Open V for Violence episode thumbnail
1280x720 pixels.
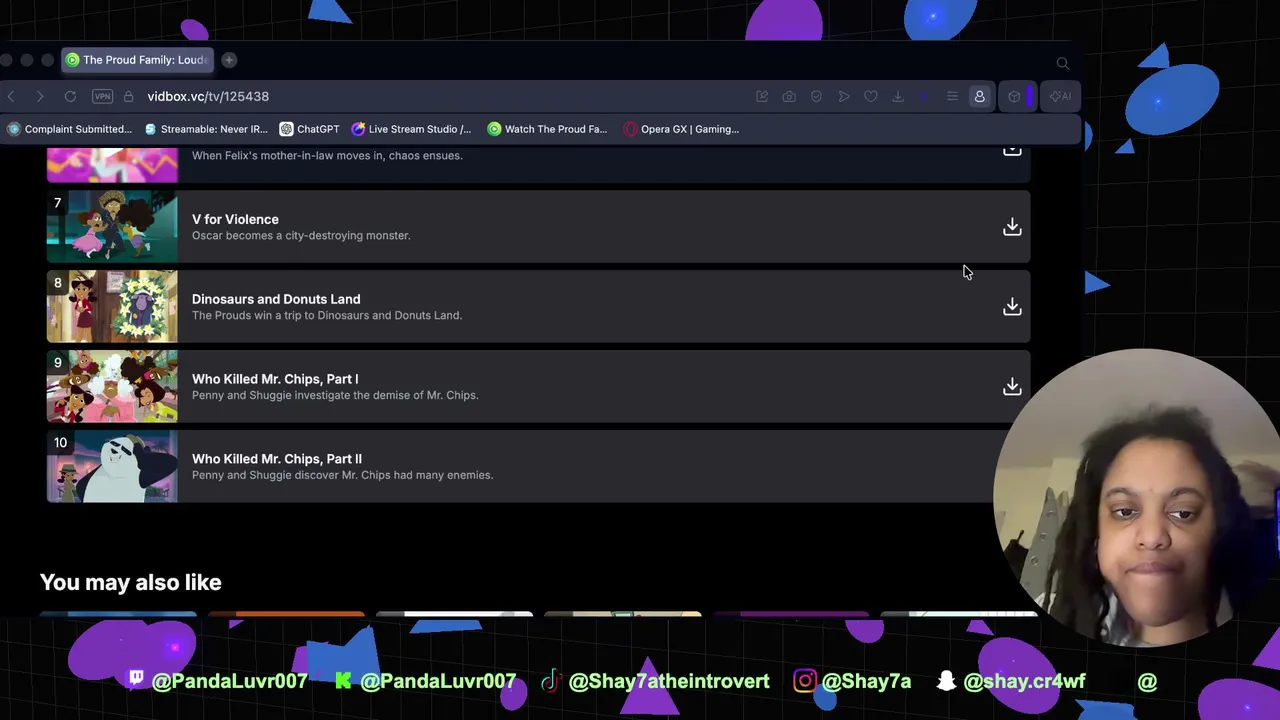[112, 227]
